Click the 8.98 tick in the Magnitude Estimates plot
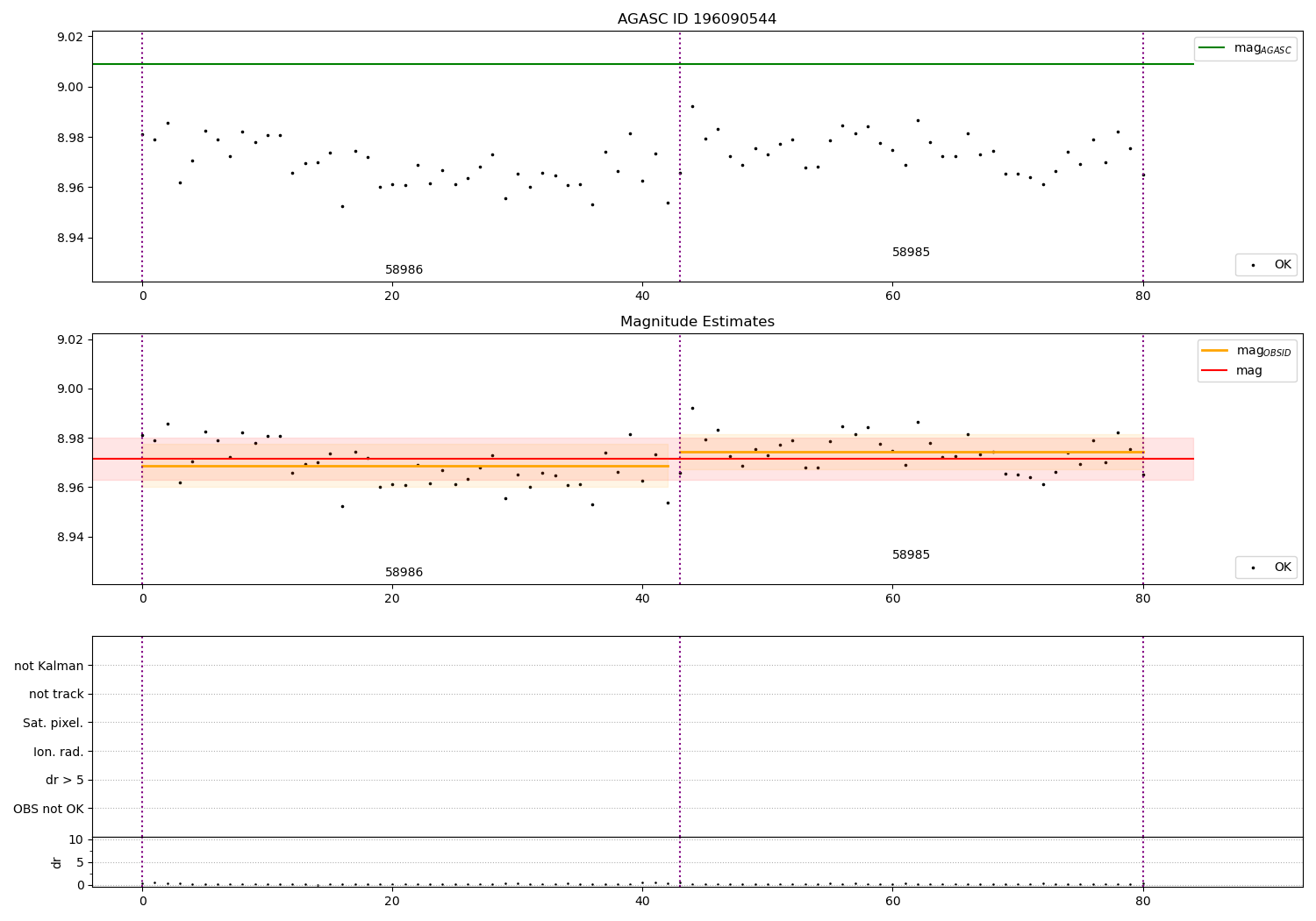Image resolution: width=1316 pixels, height=921 pixels. pos(68,439)
